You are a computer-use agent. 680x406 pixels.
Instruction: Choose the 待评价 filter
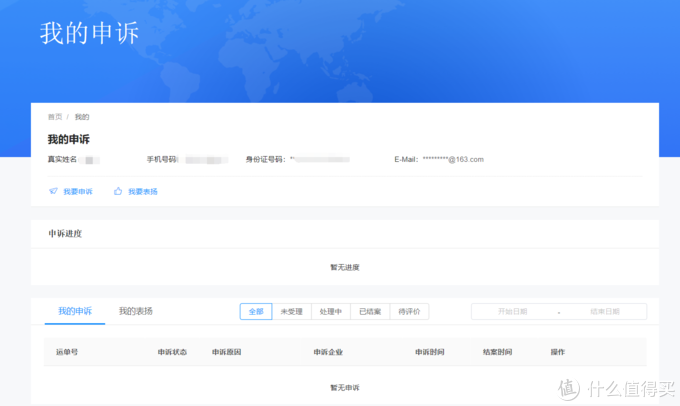tap(410, 311)
